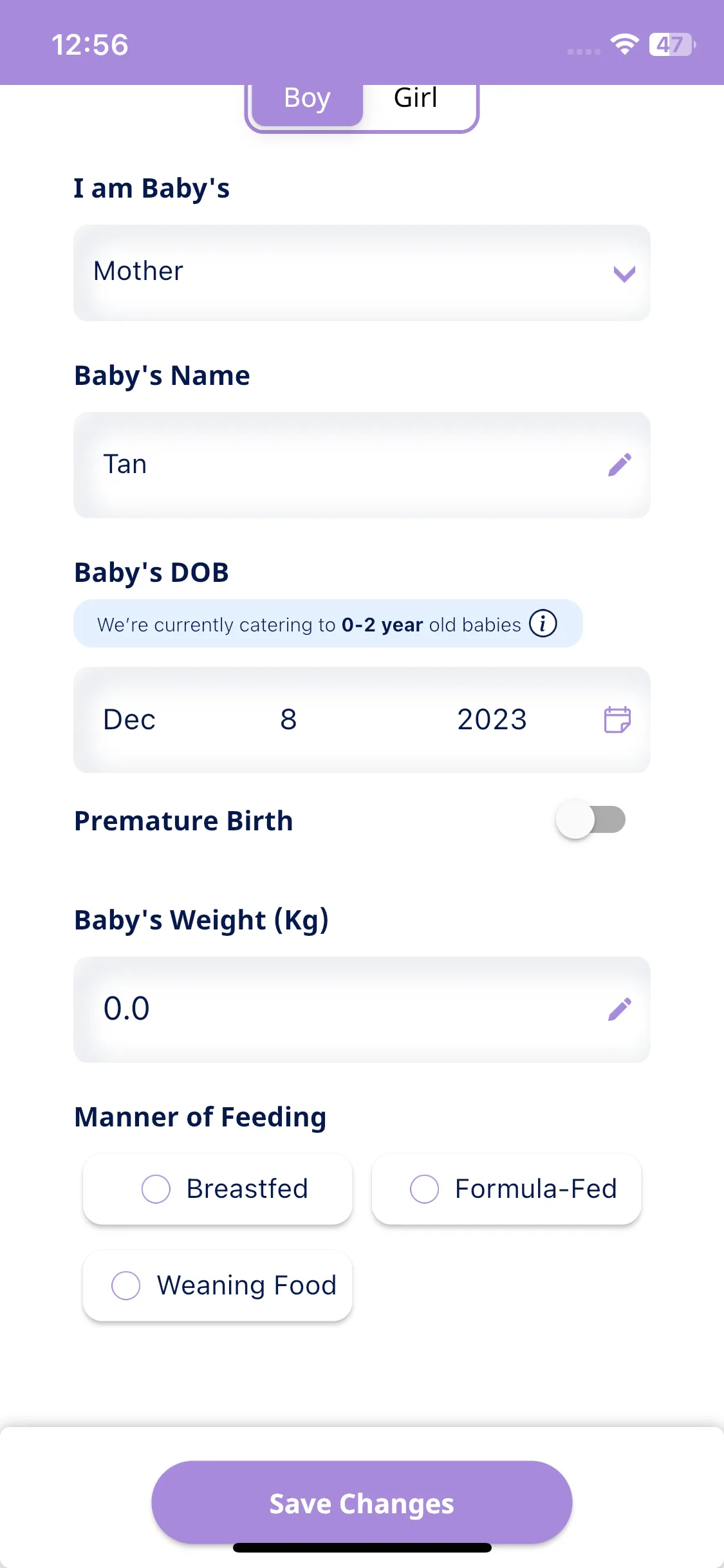Open the calendar icon in DOB field
Viewport: 724px width, 1568px height.
pyautogui.click(x=617, y=720)
